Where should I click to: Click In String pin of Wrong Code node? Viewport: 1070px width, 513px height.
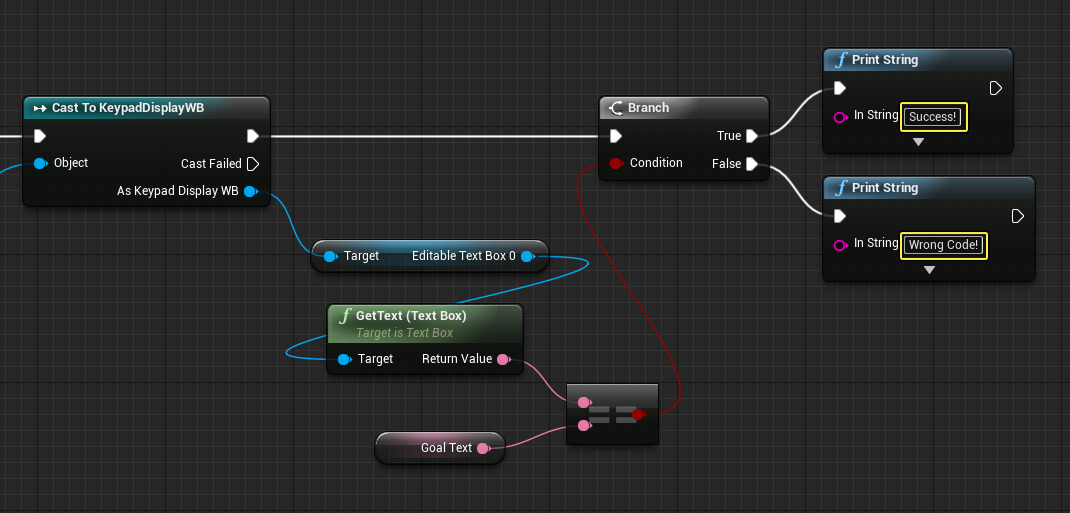(x=841, y=246)
